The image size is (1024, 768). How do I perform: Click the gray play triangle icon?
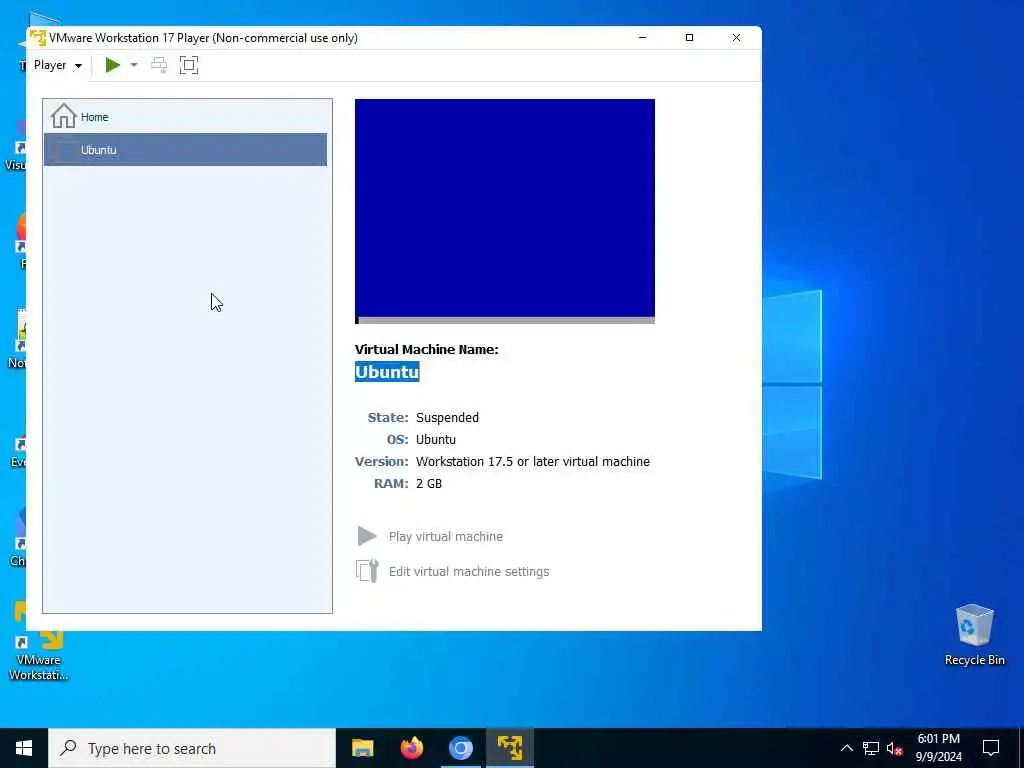point(366,536)
